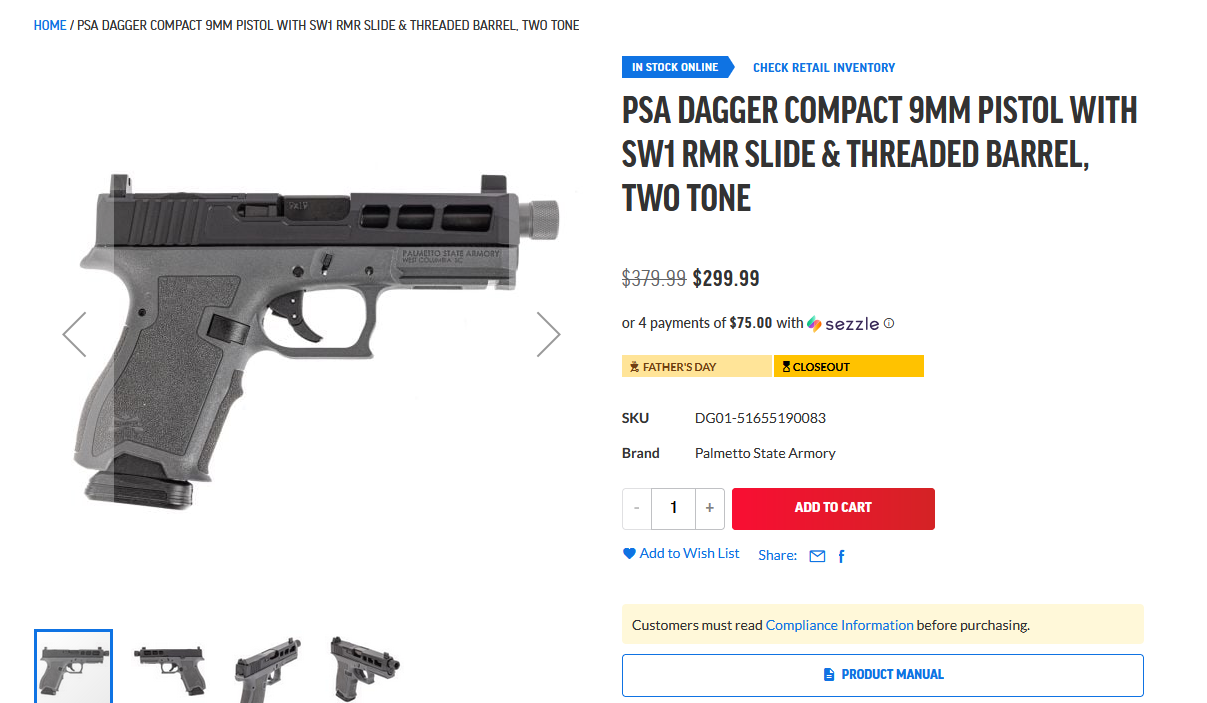Viewport: 1207px width, 703px height.
Task: Check retail inventory link
Action: coord(824,67)
